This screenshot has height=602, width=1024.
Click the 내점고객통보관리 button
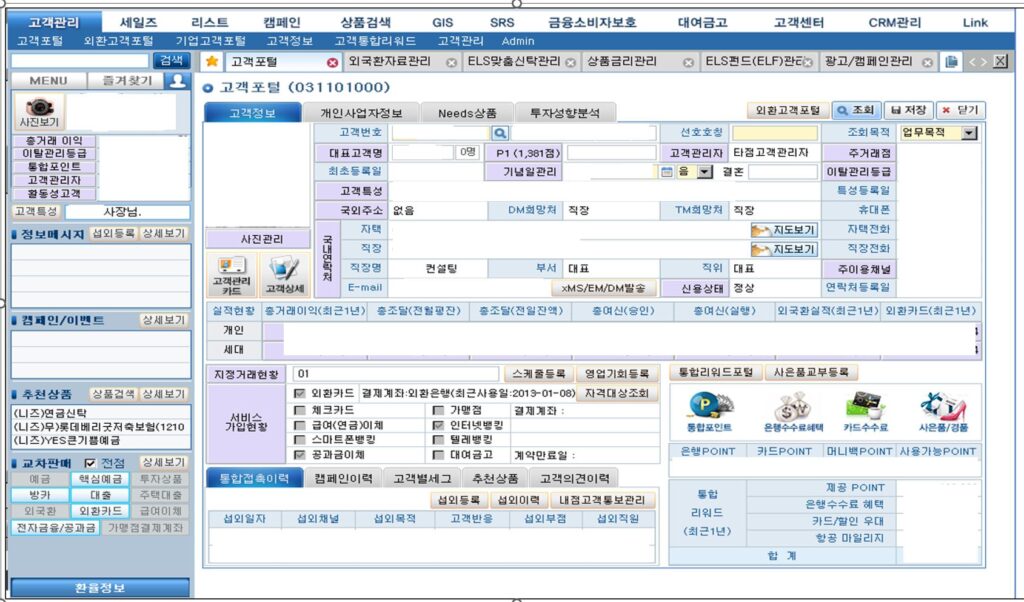pos(602,500)
